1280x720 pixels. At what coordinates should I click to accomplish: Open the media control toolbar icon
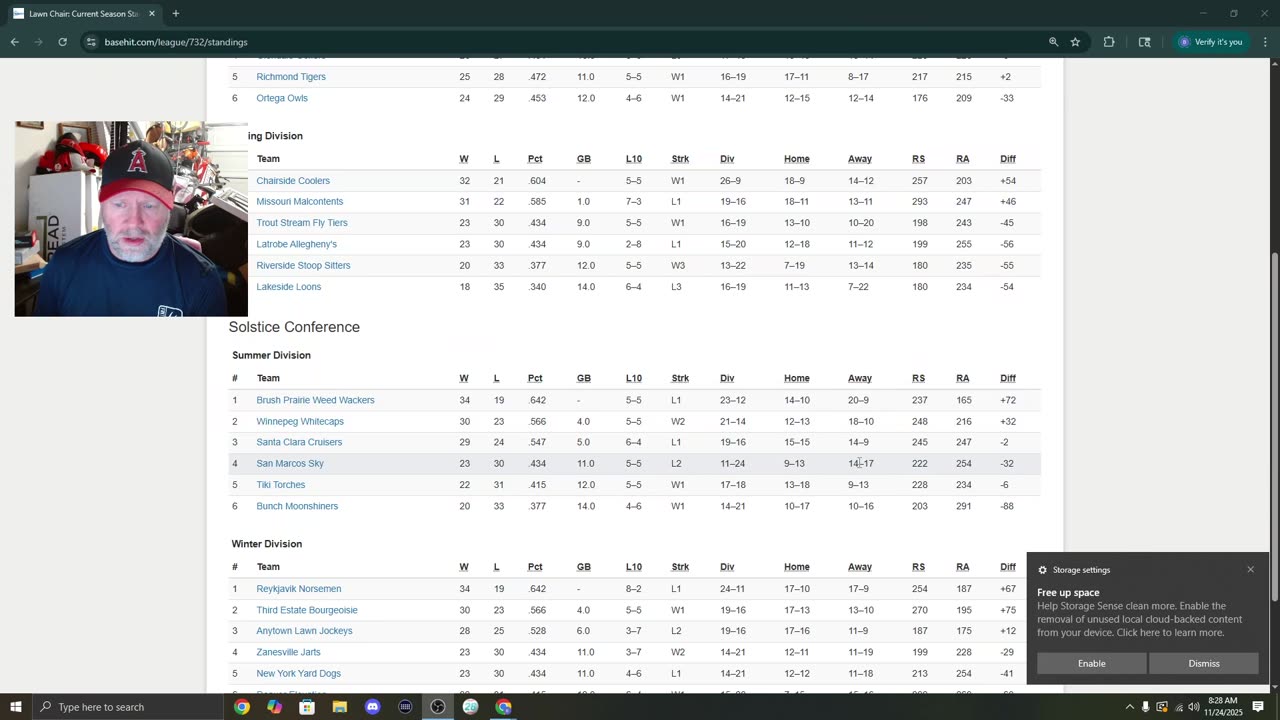1144,42
